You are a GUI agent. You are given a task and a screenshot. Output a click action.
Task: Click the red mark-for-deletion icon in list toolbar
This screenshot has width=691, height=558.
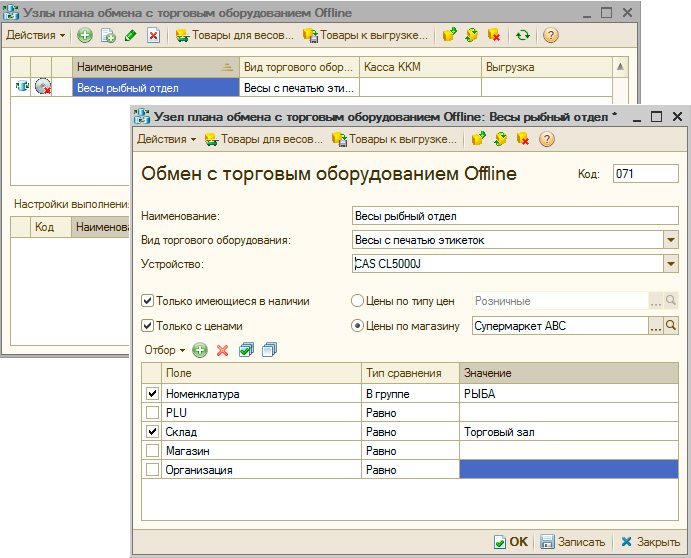pos(153,35)
